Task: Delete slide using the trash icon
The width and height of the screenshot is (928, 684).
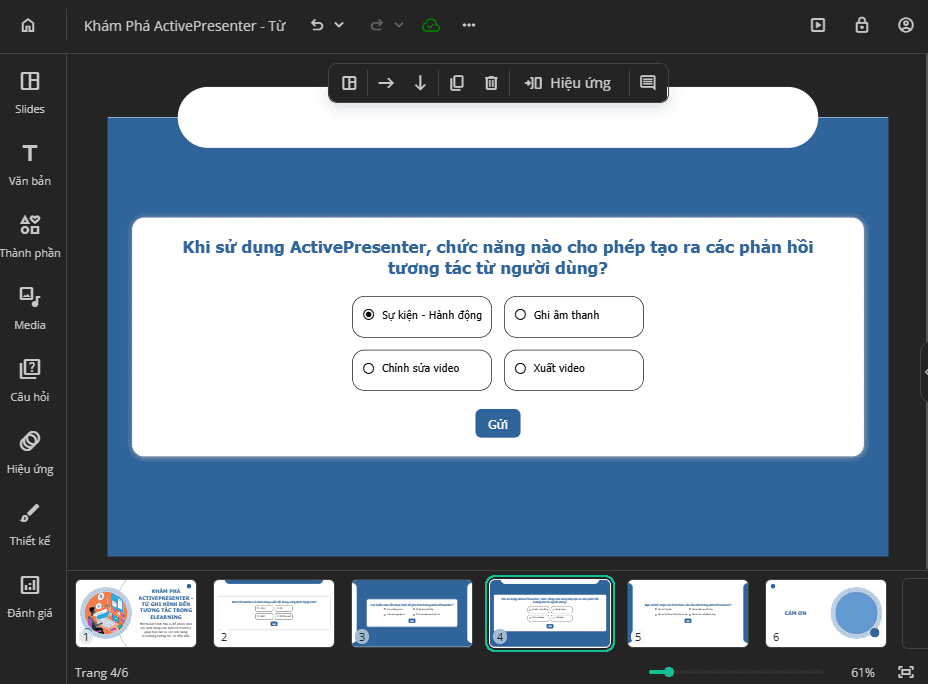Action: point(491,83)
